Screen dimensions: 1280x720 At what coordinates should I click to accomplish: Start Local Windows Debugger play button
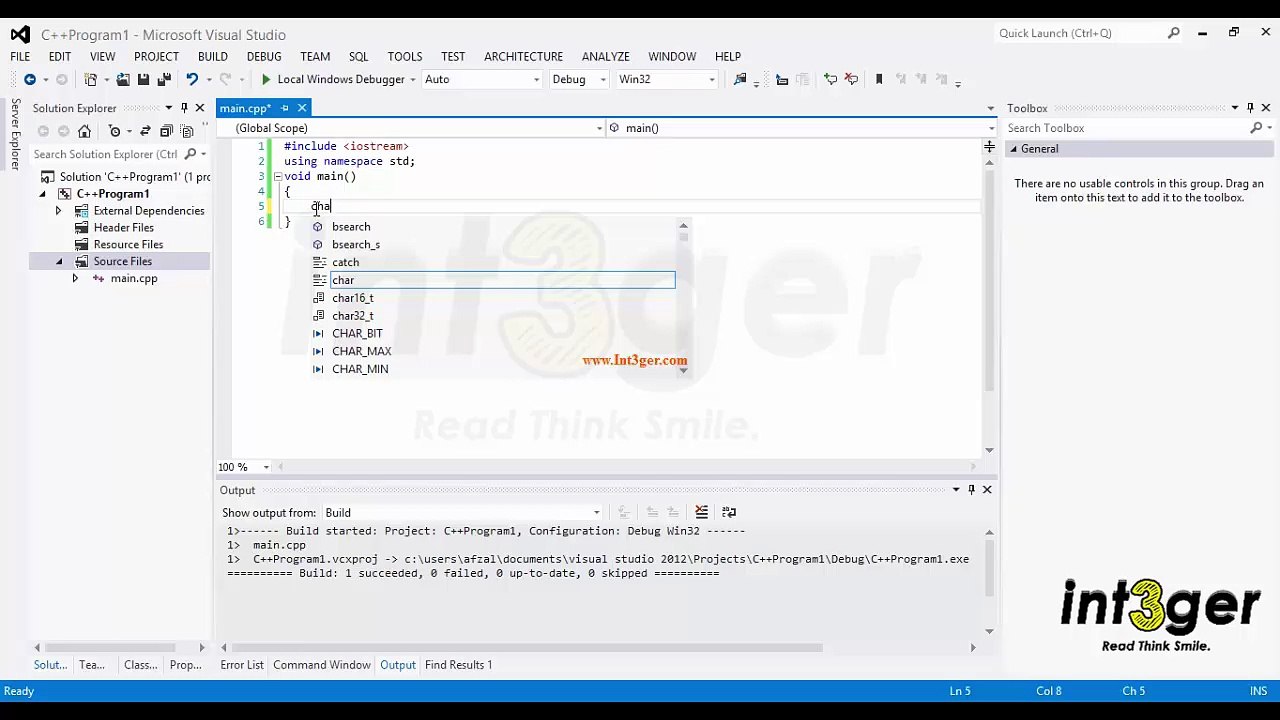pyautogui.click(x=265, y=79)
